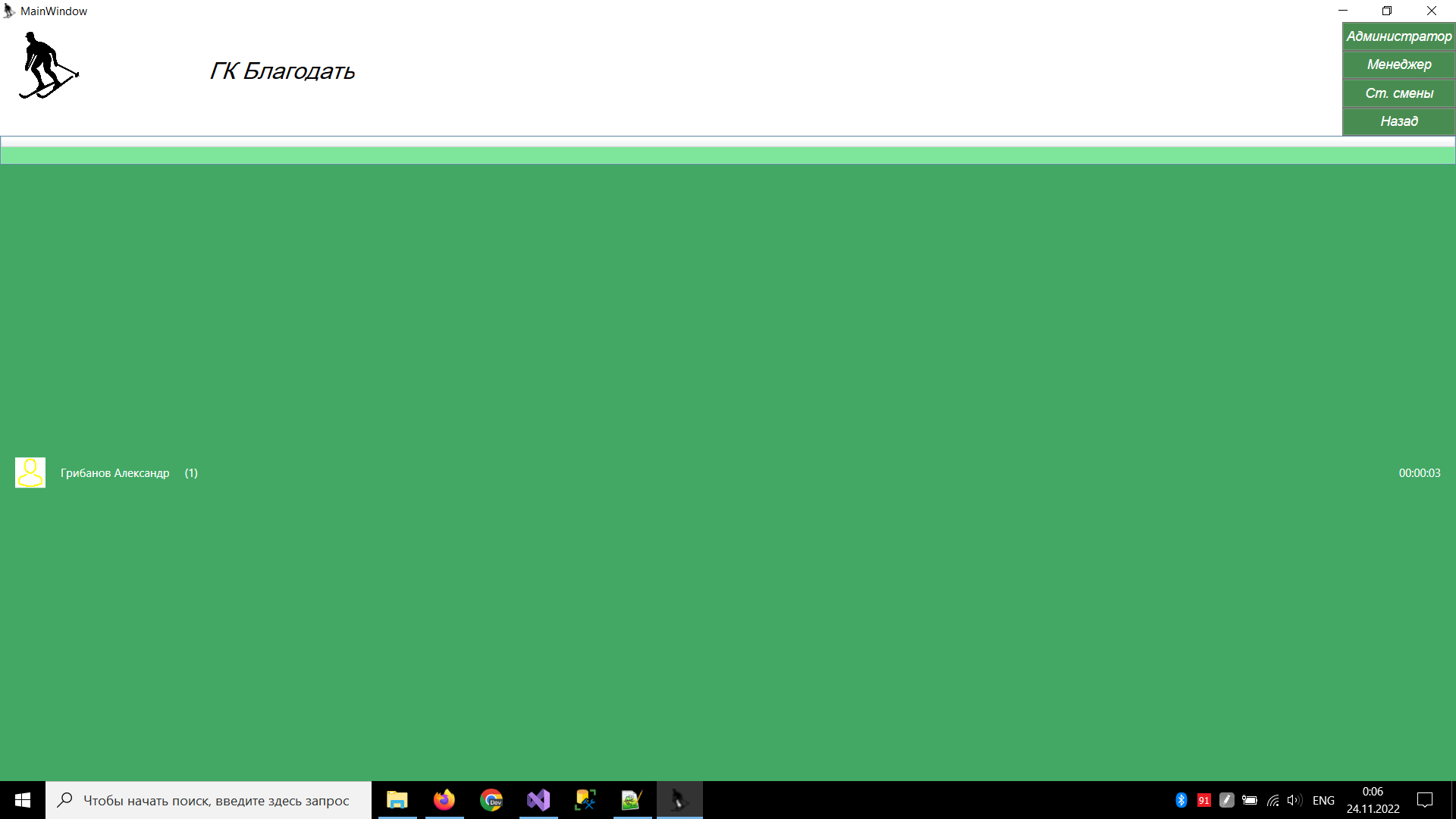
Task: Open File Explorer from the taskbar
Action: pos(397,800)
